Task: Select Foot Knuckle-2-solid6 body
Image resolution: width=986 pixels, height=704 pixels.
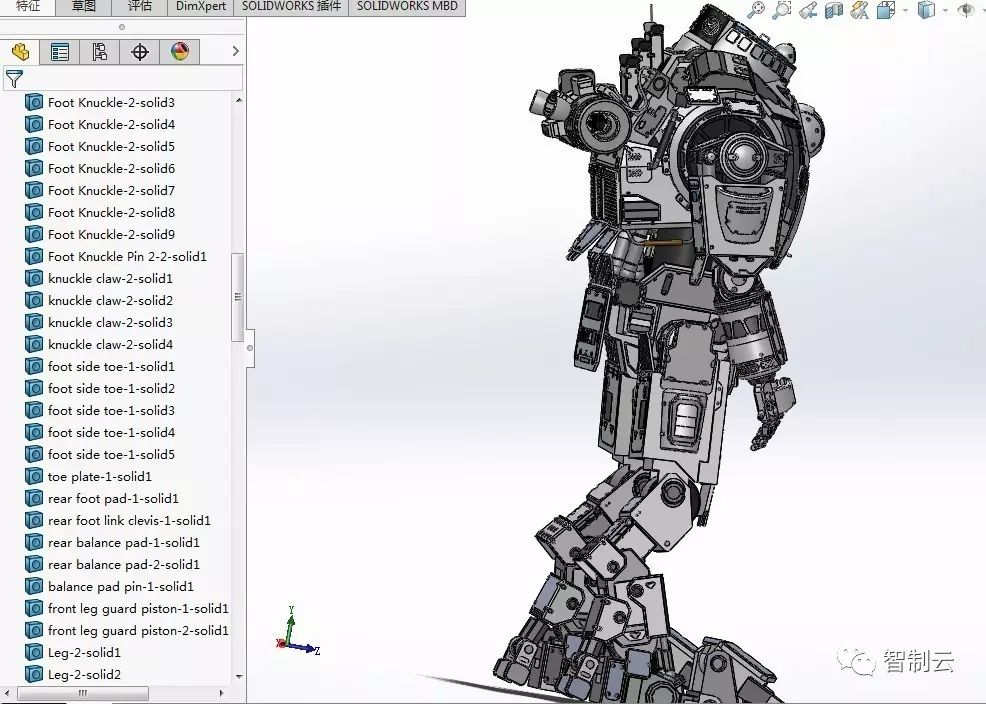Action: (111, 168)
